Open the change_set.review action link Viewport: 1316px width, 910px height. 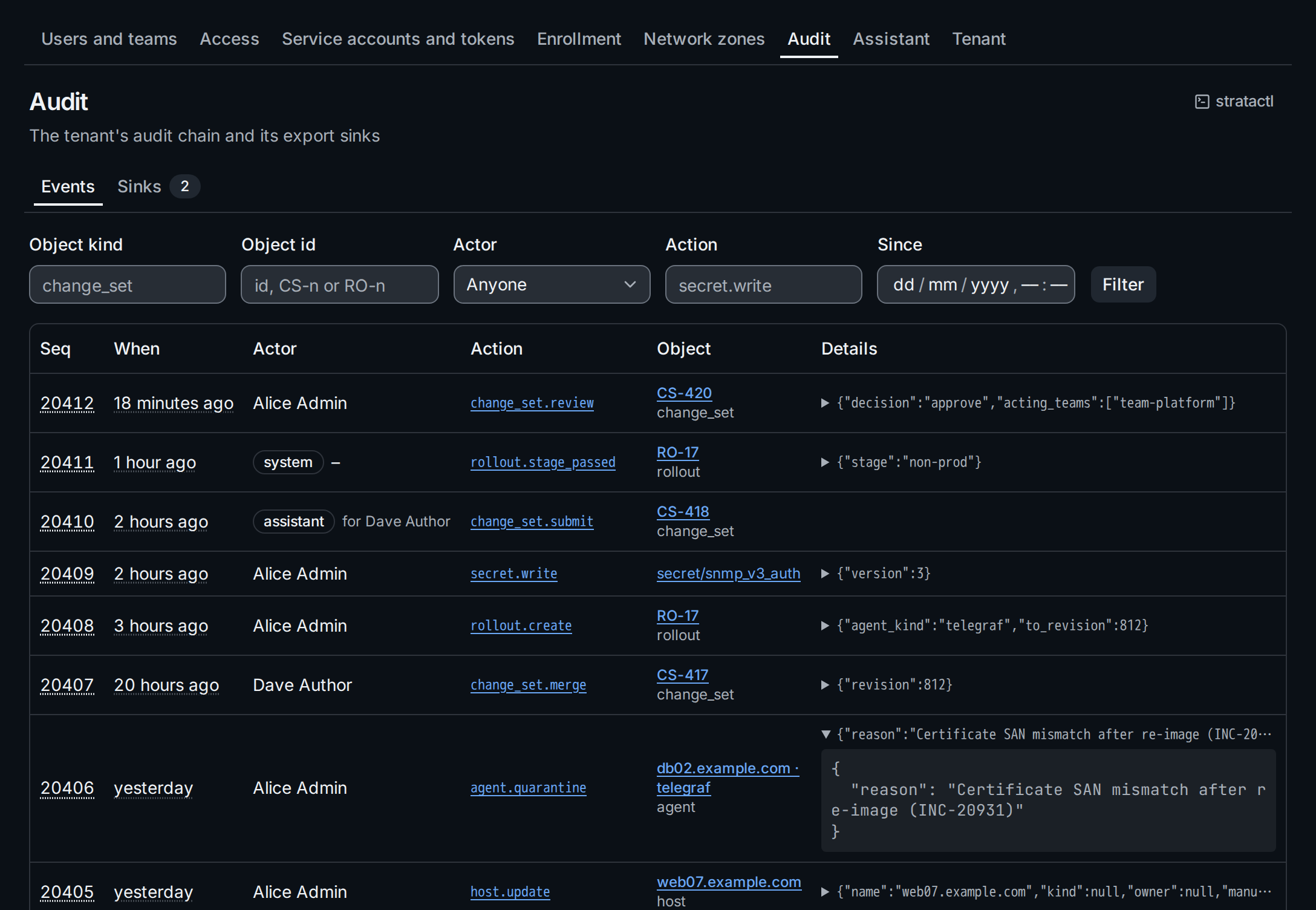(x=532, y=403)
